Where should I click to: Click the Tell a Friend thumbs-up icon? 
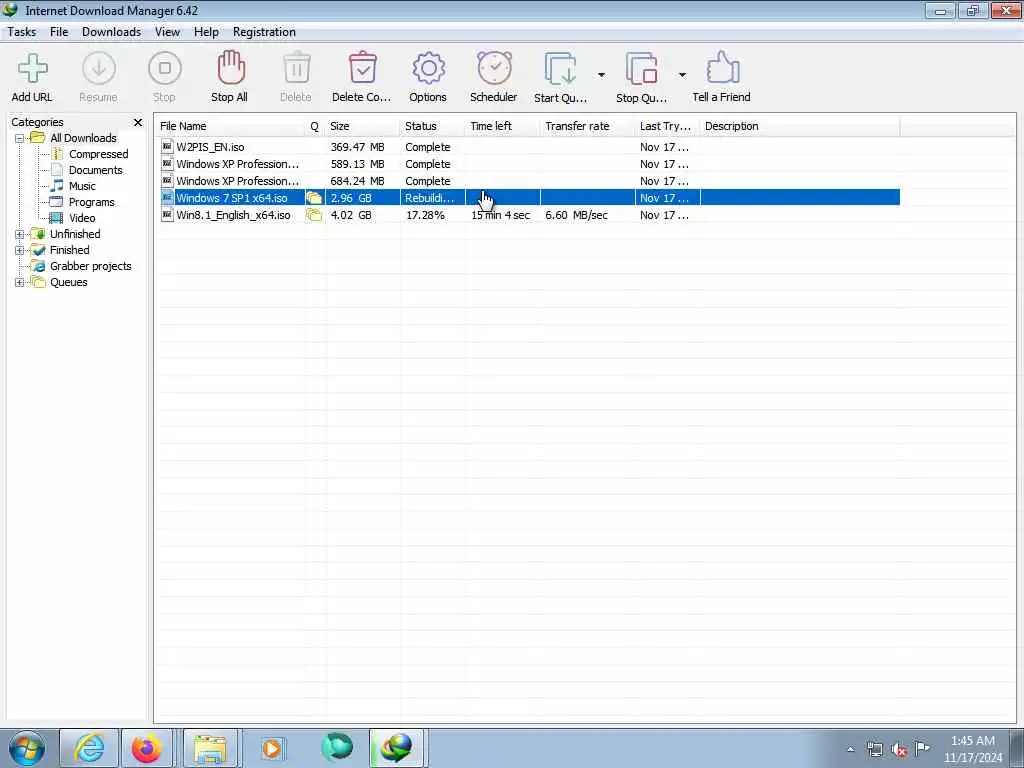coord(722,69)
